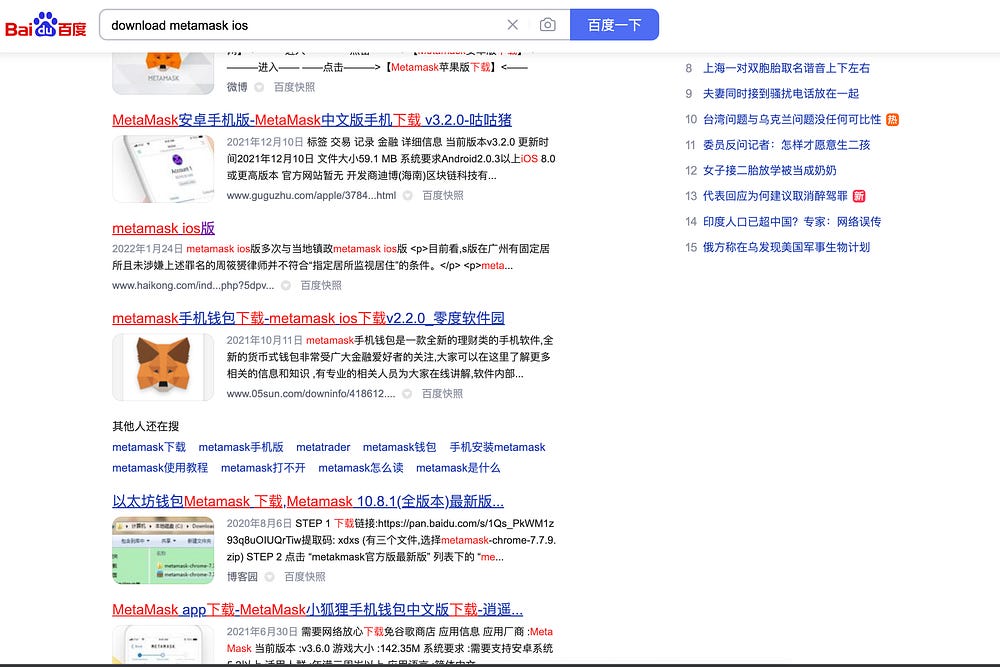Click the verification icon beside 博客园
Image resolution: width=1000 pixels, height=667 pixels.
click(269, 576)
